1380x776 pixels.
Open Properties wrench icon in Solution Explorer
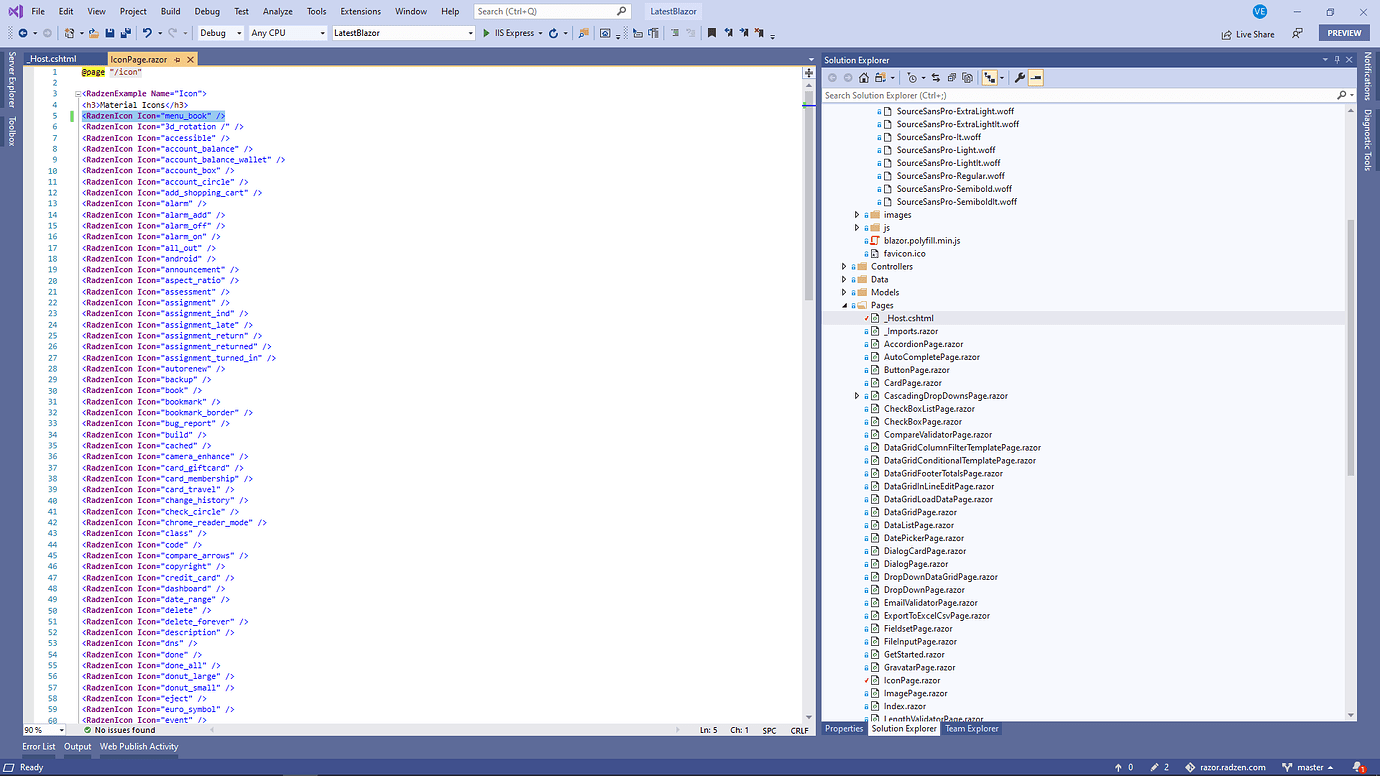pos(1019,77)
